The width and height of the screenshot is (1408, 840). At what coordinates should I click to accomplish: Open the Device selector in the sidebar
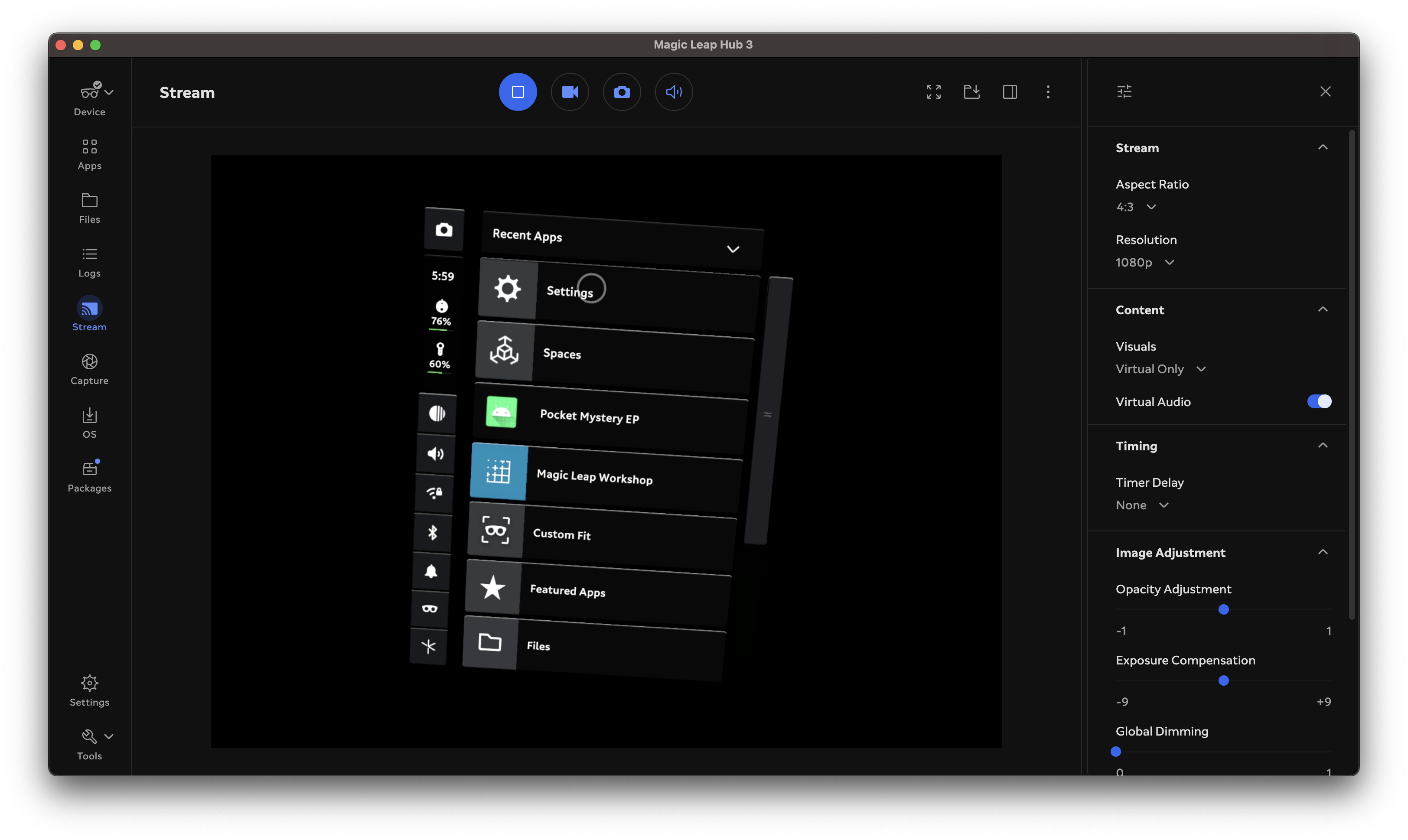pos(89,98)
